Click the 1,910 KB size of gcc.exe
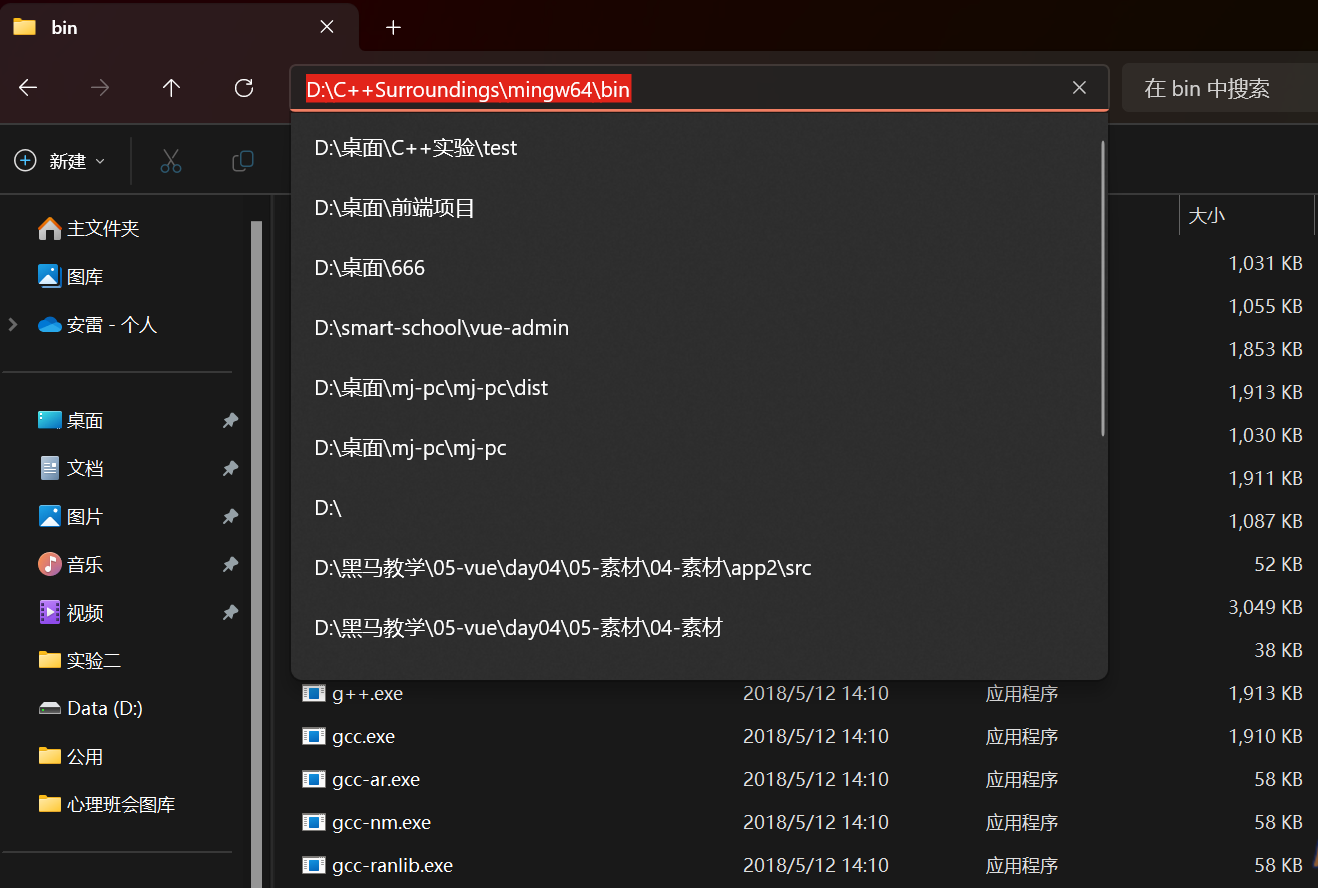The image size is (1318, 888). 1265,736
